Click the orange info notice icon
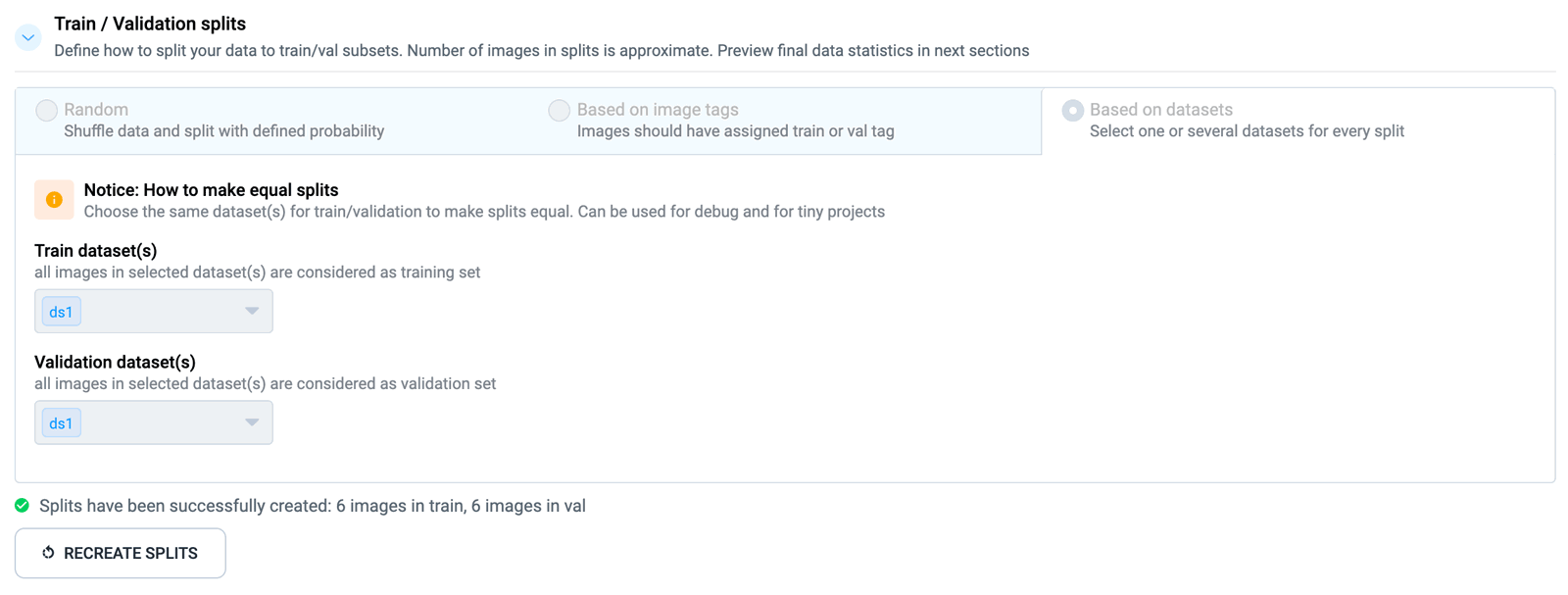Screen dimensions: 1568x595 click(x=54, y=200)
